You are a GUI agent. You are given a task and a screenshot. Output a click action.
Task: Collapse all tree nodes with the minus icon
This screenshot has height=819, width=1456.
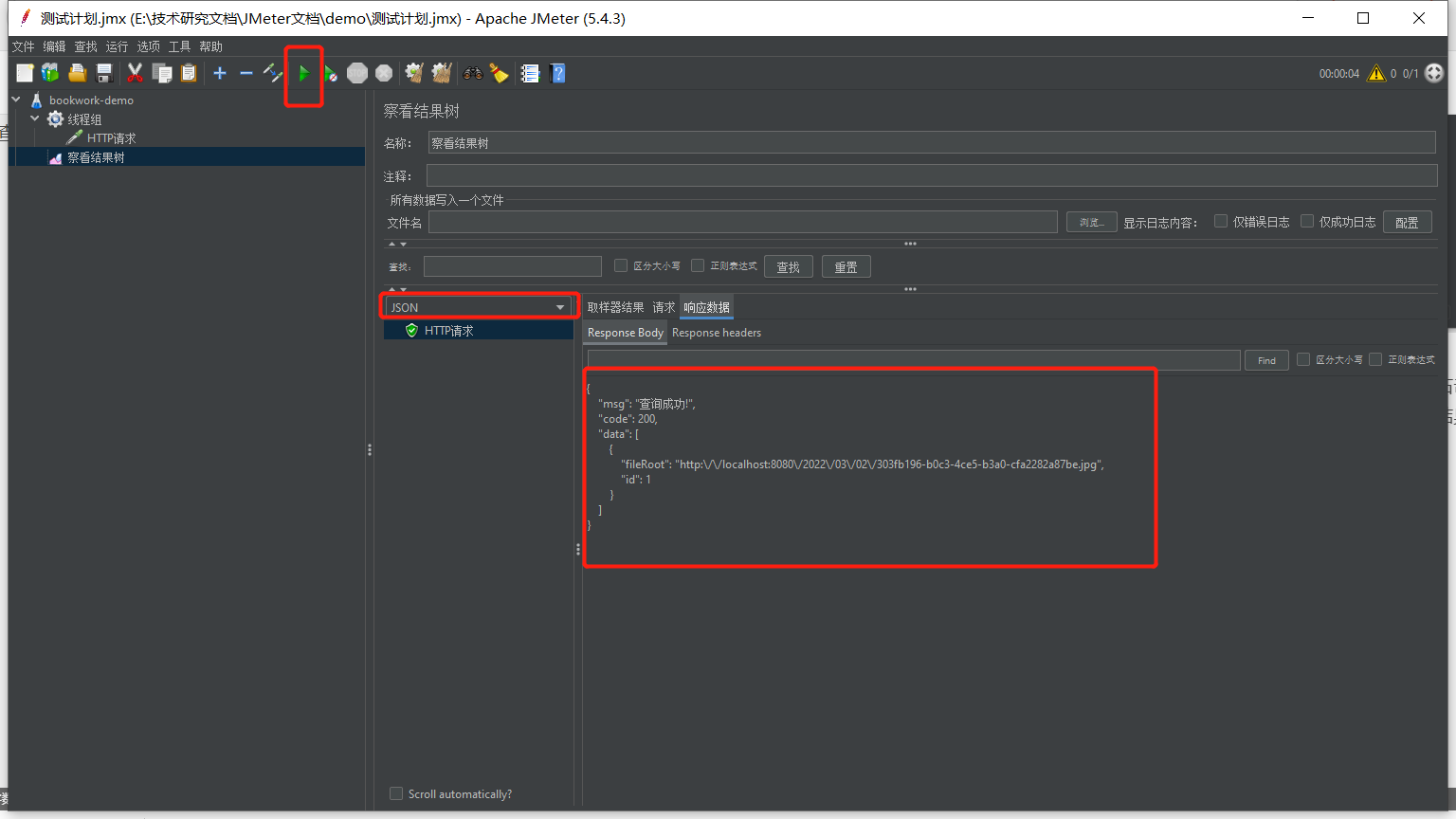[246, 73]
